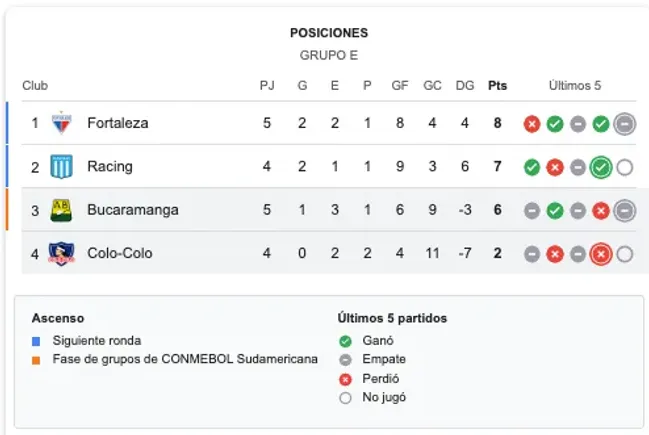Viewport: 649px width, 435px height.
Task: Open the Racing team name link
Action: 110,166
